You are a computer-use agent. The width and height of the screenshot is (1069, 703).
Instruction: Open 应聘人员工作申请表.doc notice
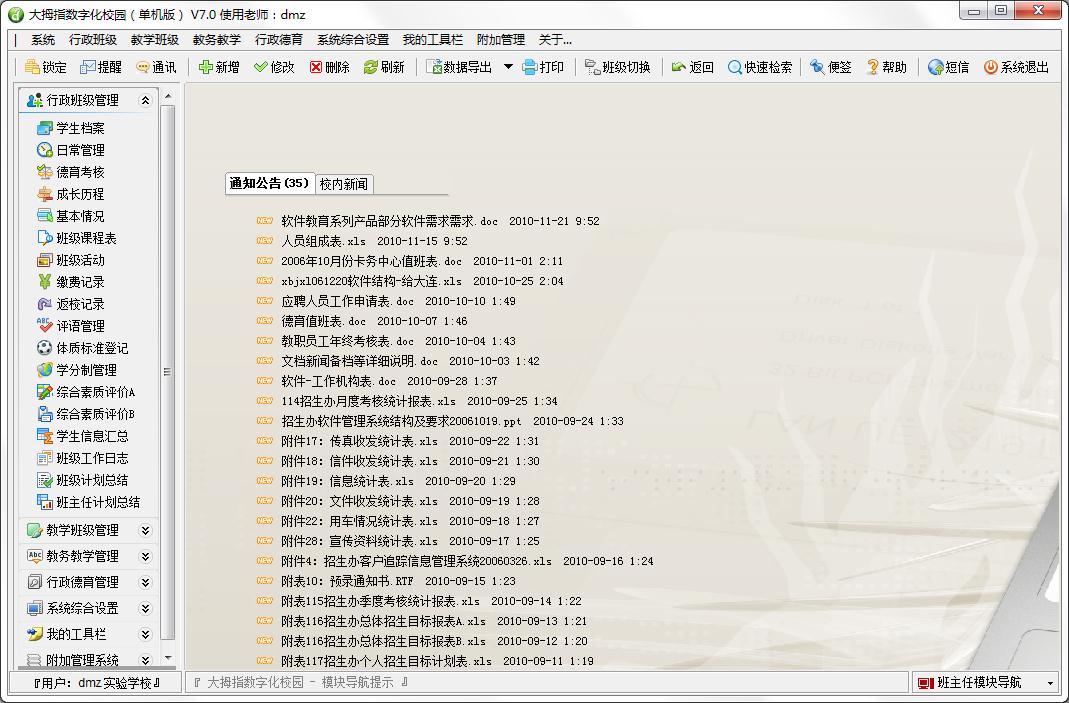tap(347, 301)
